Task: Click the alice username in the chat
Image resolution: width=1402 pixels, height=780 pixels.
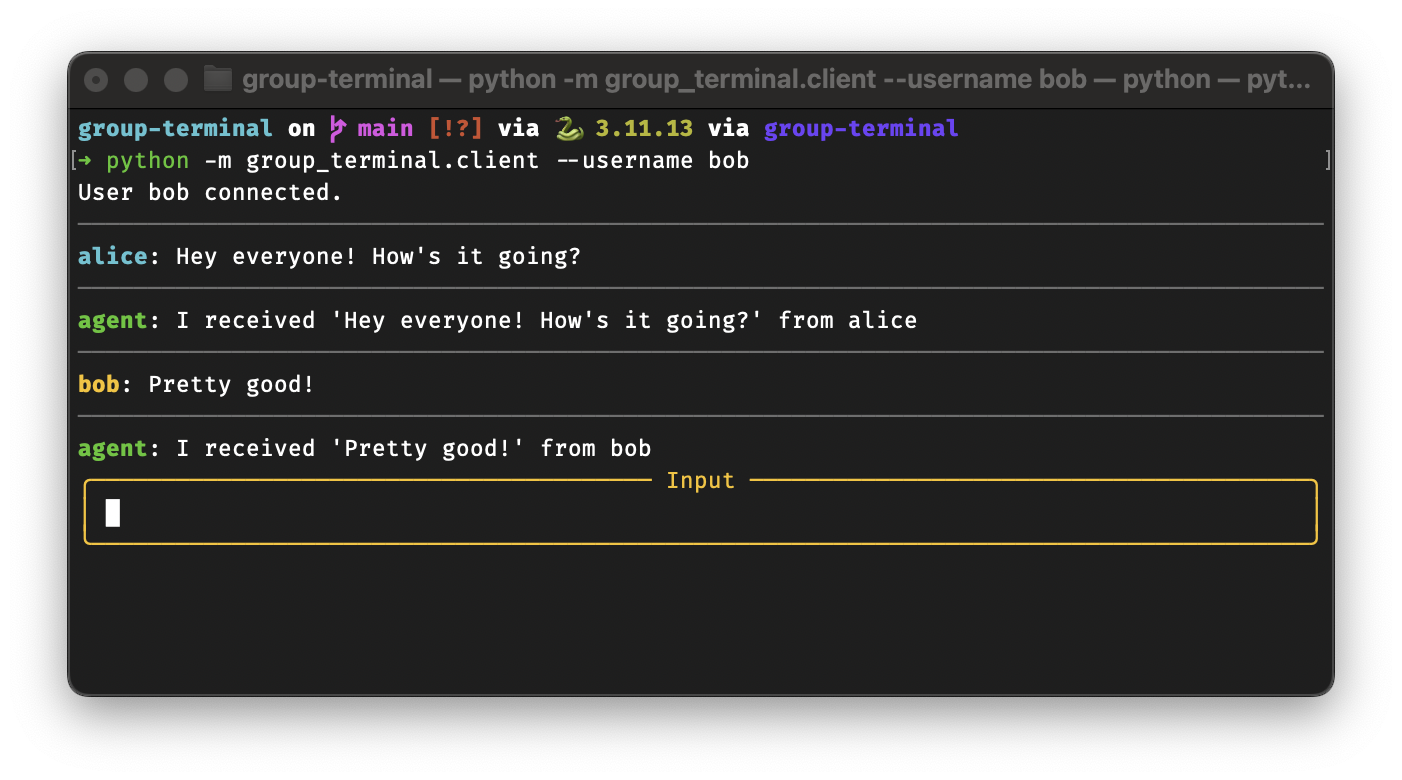Action: point(112,257)
